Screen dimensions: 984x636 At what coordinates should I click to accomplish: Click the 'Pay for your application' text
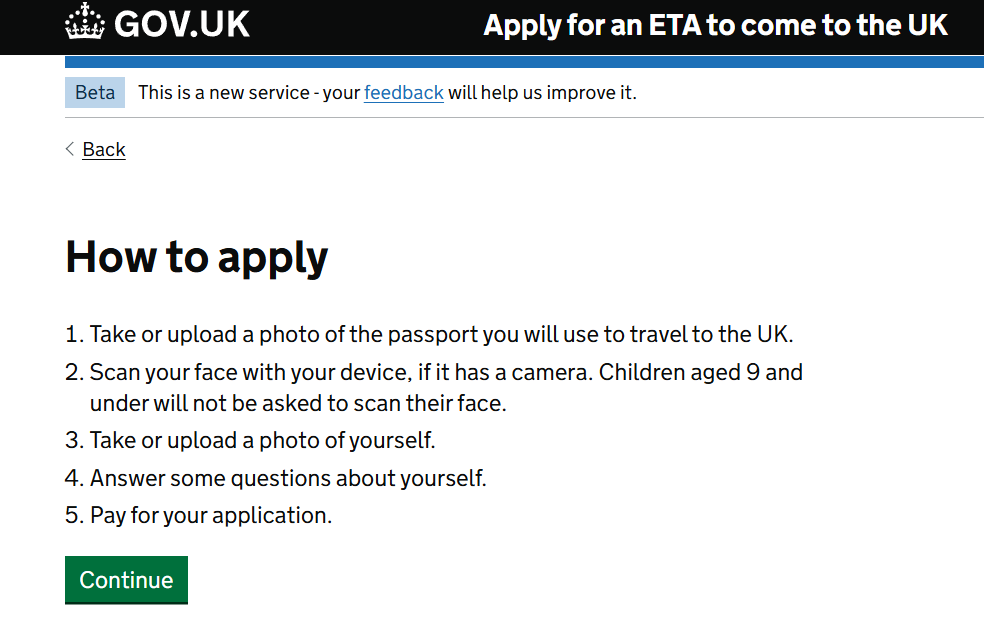pos(211,516)
